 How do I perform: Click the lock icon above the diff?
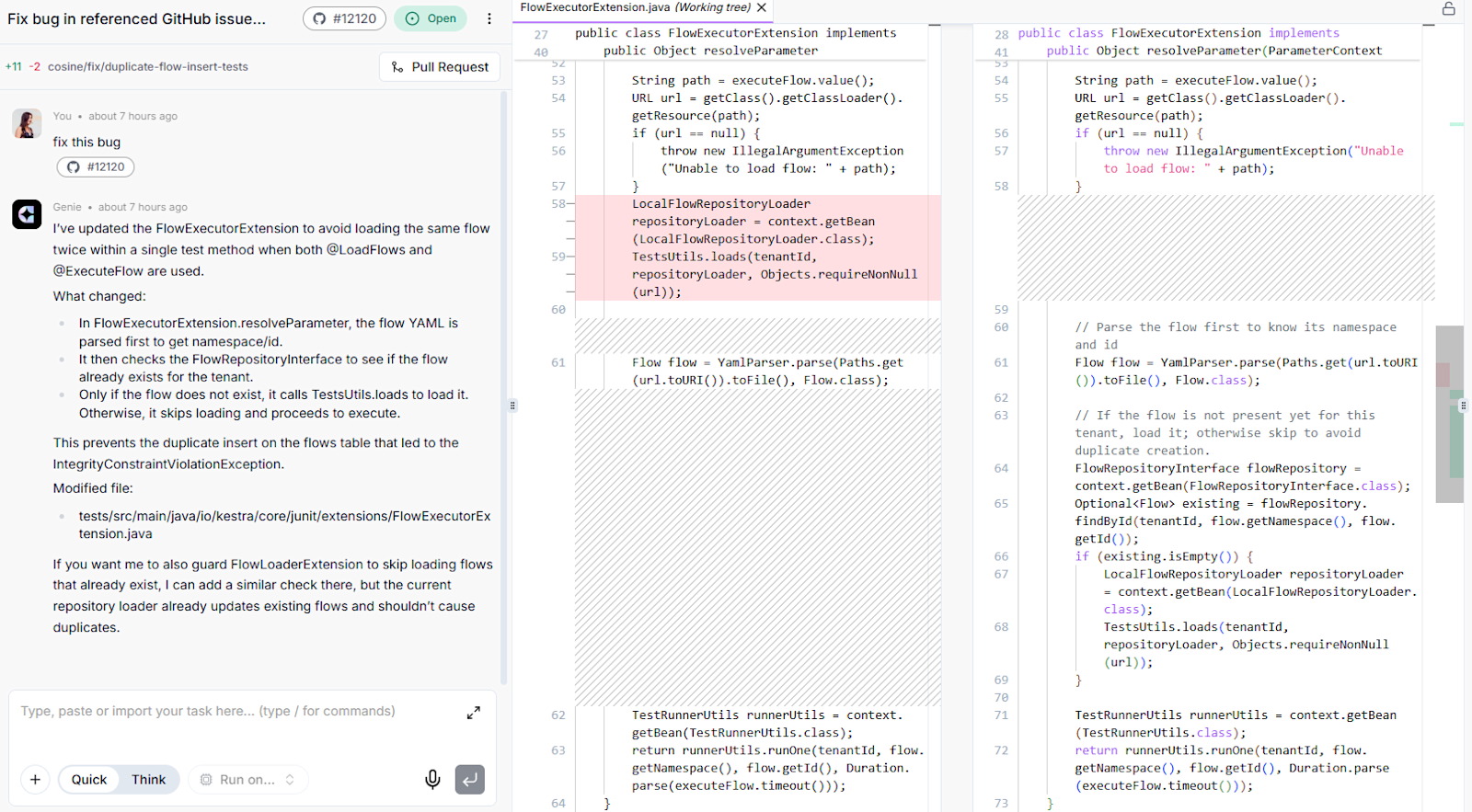pyautogui.click(x=1449, y=8)
